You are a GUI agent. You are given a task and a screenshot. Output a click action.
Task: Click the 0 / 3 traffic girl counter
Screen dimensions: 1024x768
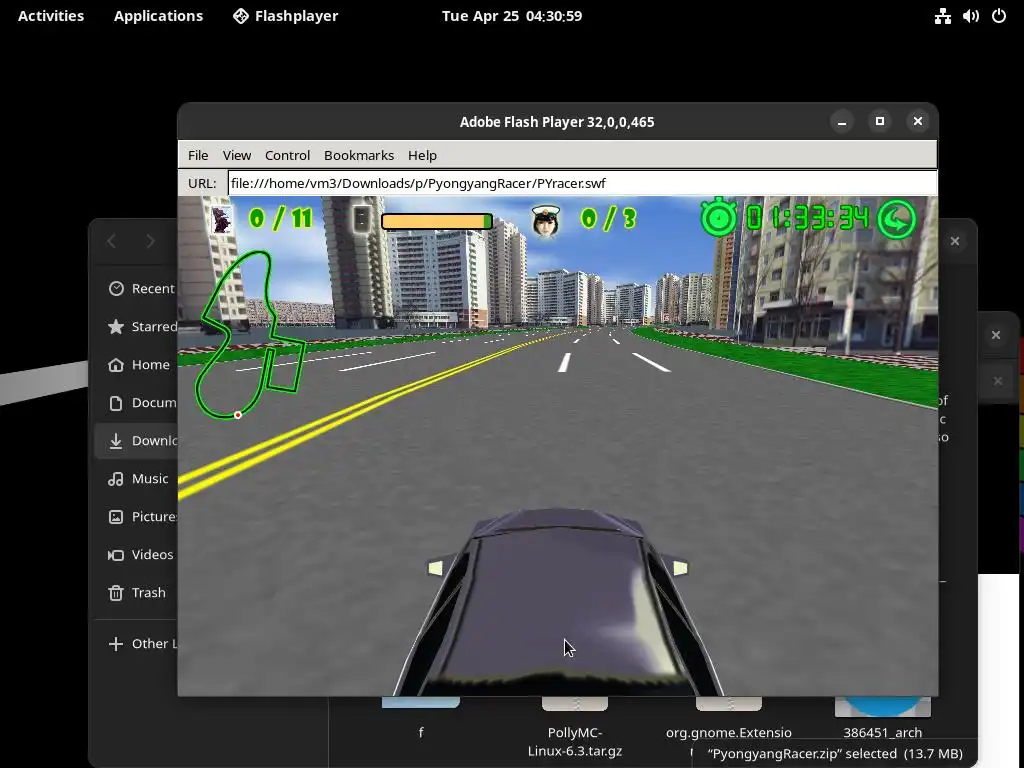point(608,219)
